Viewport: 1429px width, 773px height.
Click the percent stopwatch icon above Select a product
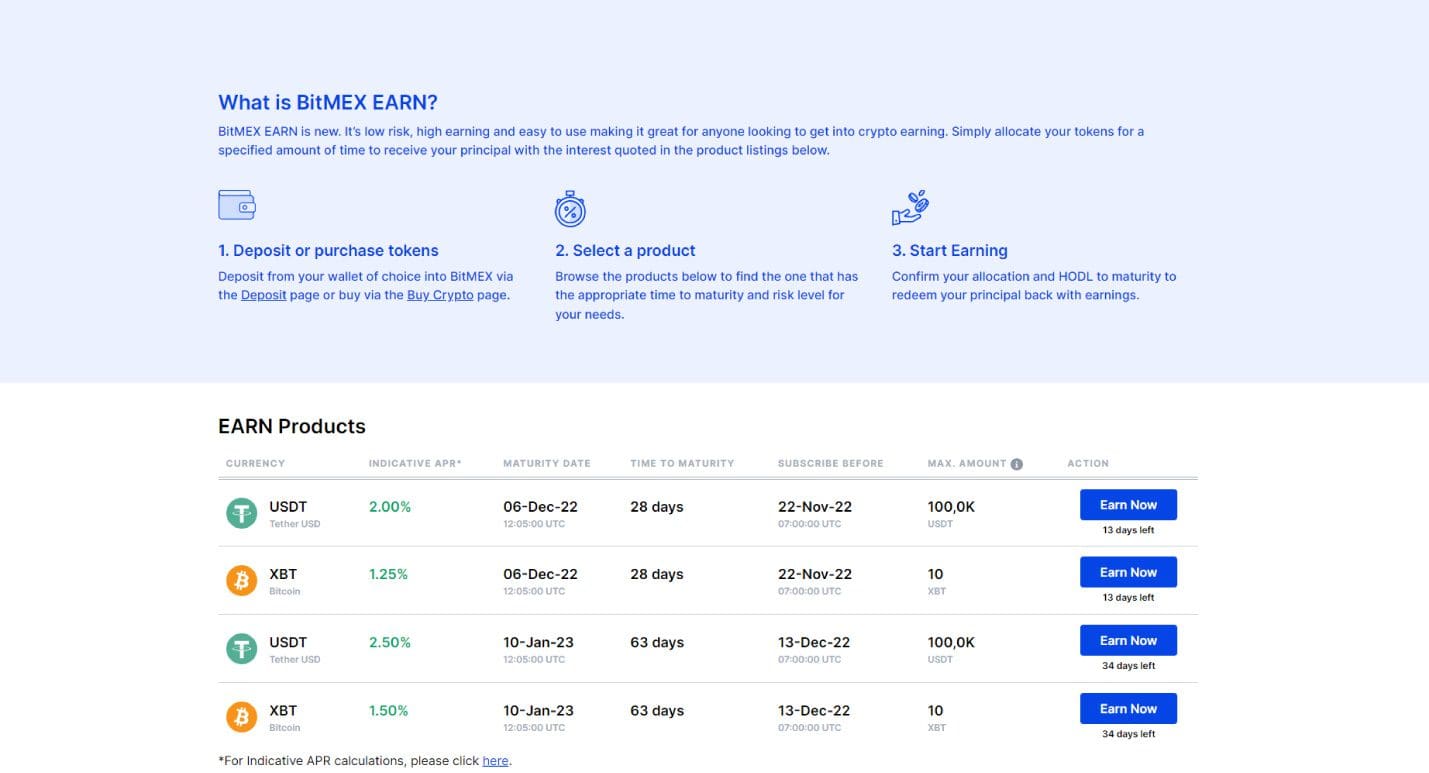point(570,209)
